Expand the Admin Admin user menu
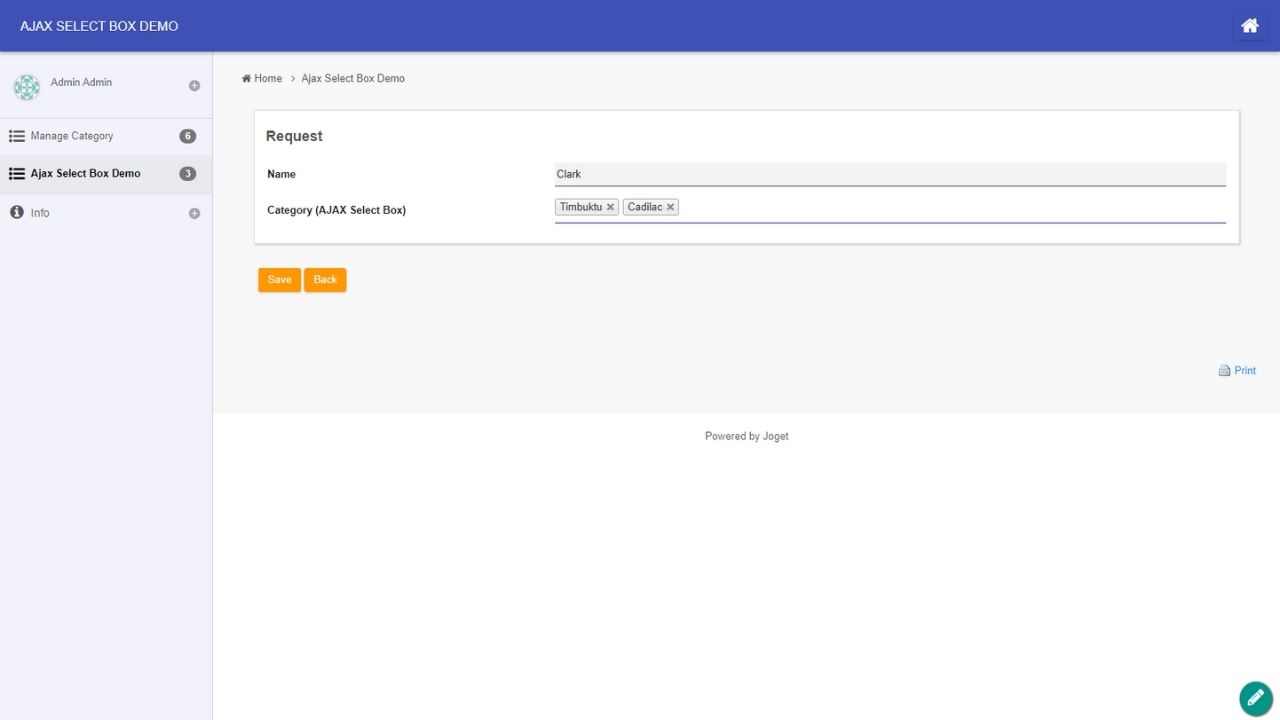1280x720 pixels. 194,86
